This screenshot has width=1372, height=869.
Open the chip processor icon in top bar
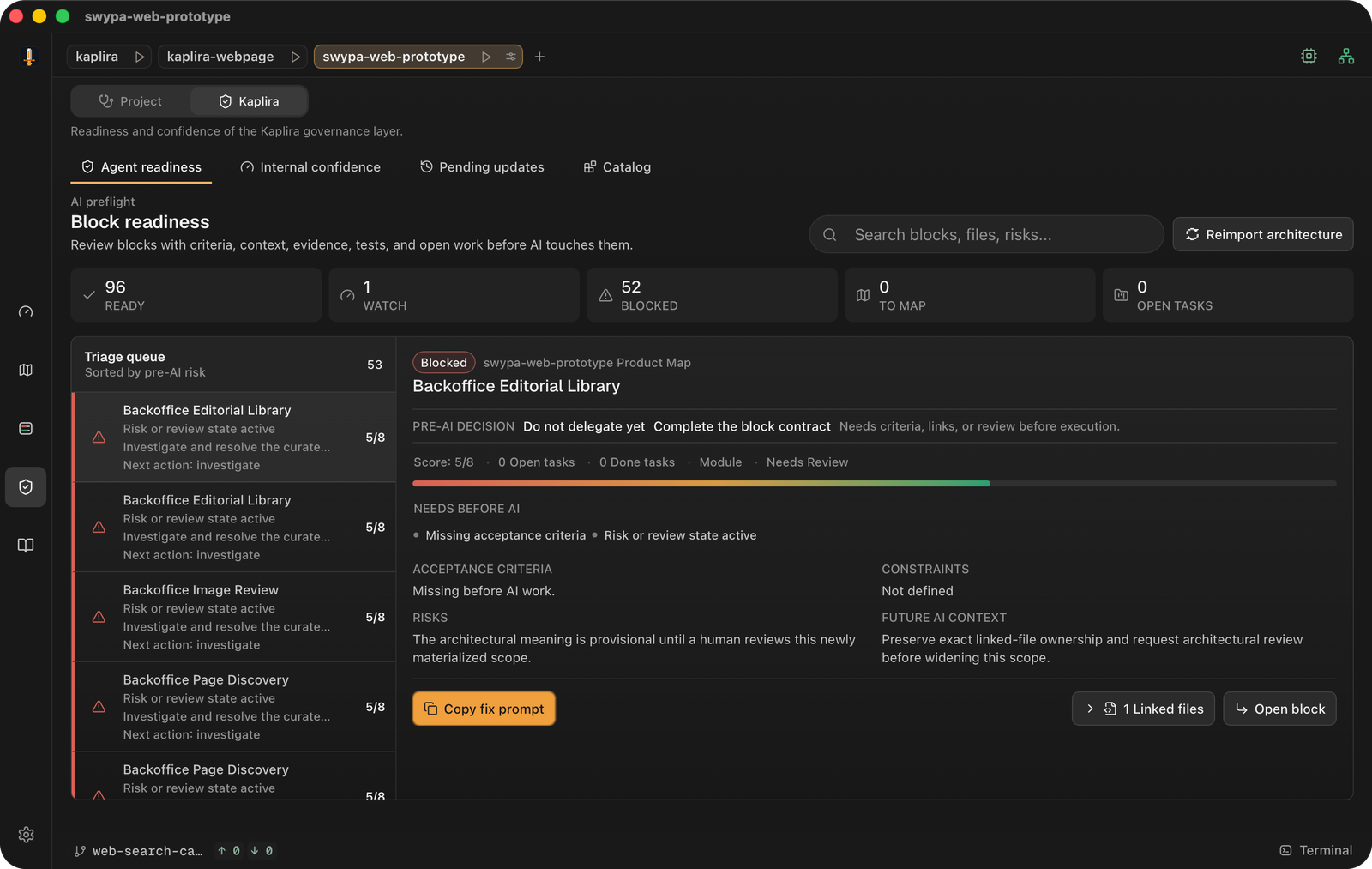click(1309, 57)
